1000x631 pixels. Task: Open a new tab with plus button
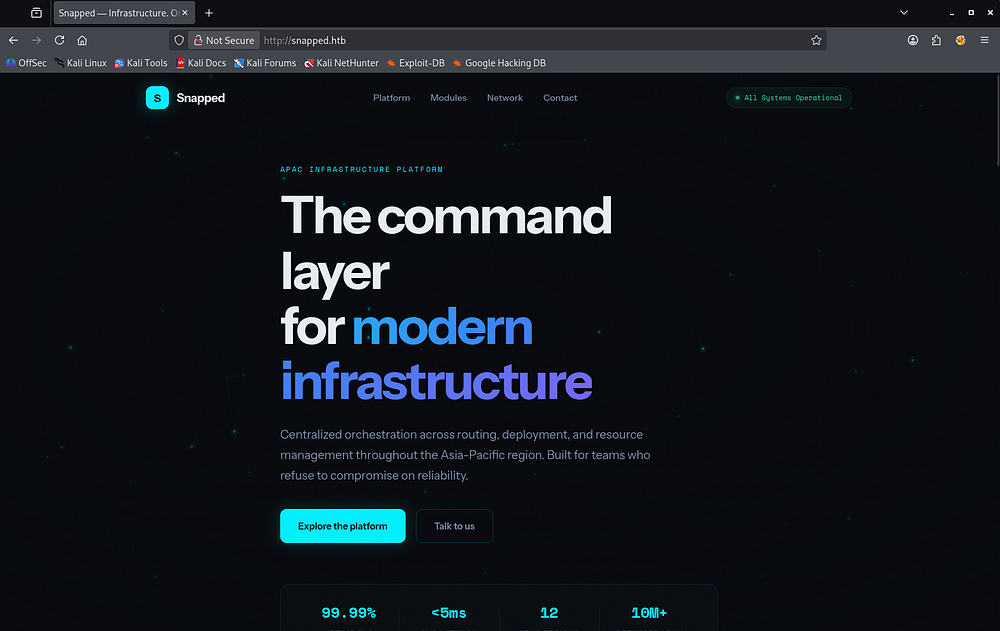(209, 13)
